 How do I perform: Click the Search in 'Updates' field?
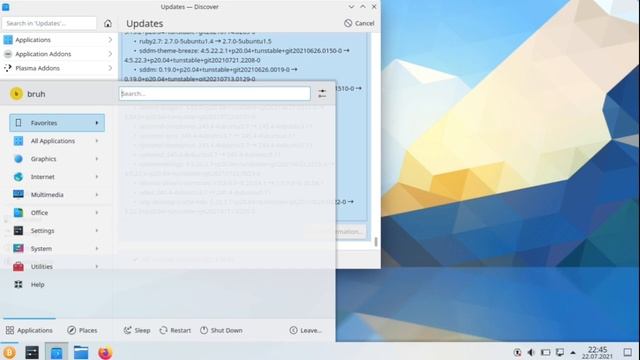pos(49,23)
